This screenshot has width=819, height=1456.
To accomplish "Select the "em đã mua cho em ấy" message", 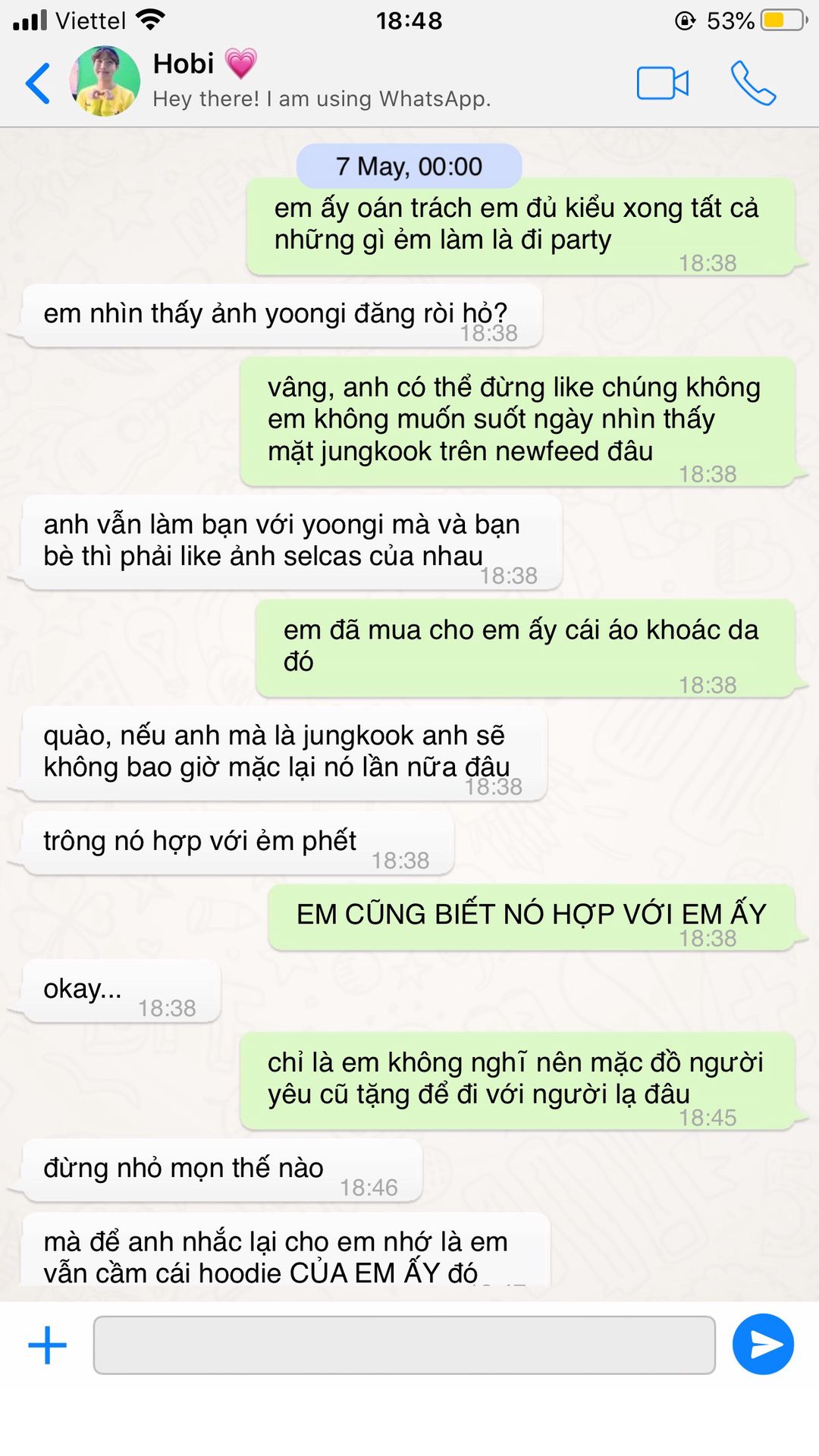I will click(x=526, y=649).
